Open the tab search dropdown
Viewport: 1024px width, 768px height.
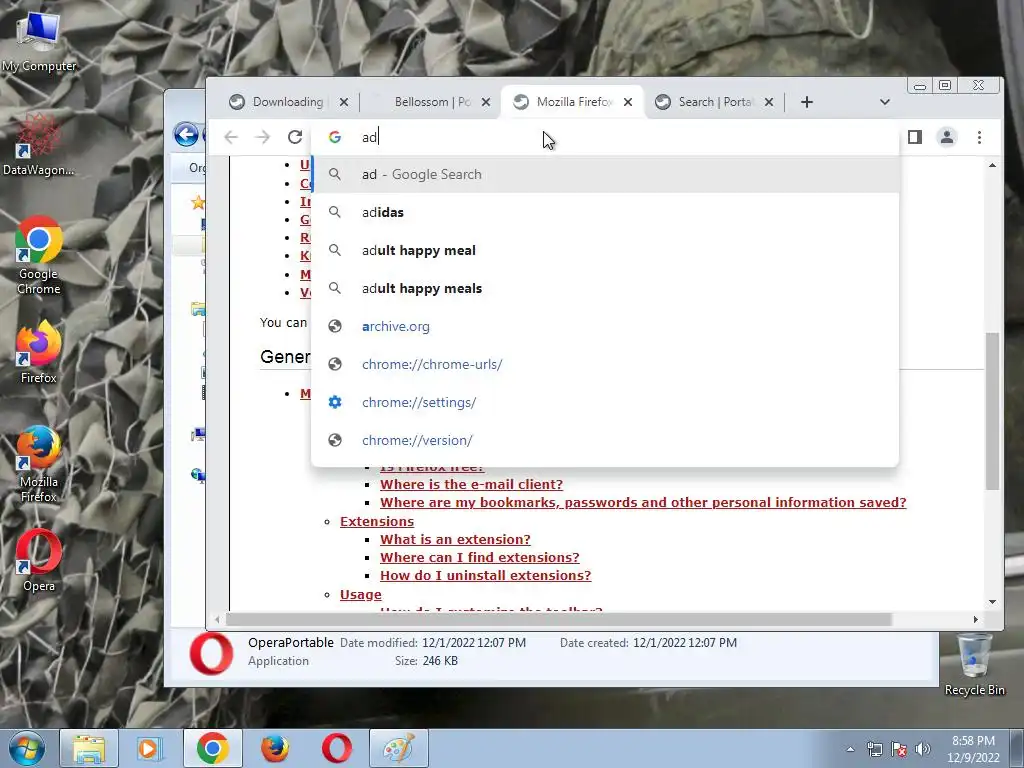(x=885, y=102)
